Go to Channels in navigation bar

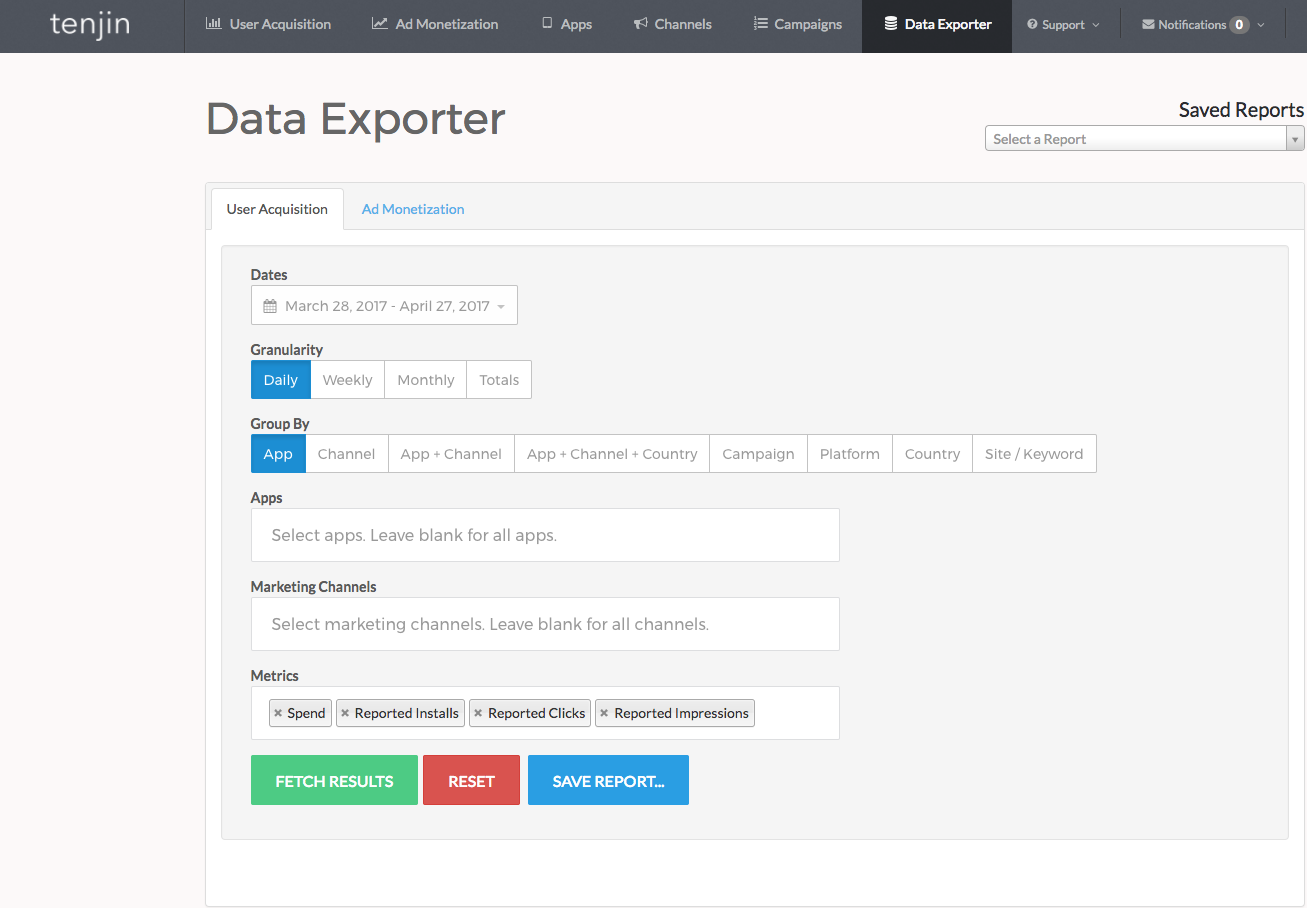point(673,26)
